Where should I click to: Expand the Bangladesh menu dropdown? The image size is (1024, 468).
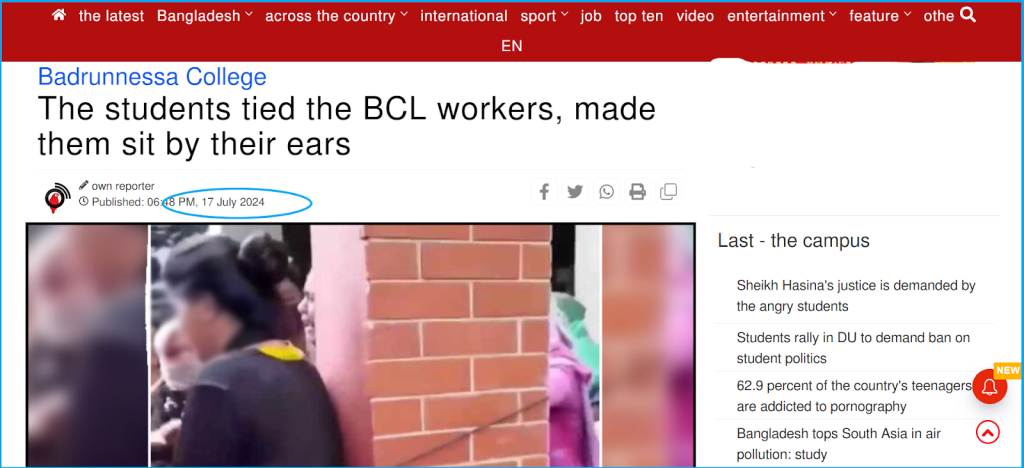pos(204,16)
